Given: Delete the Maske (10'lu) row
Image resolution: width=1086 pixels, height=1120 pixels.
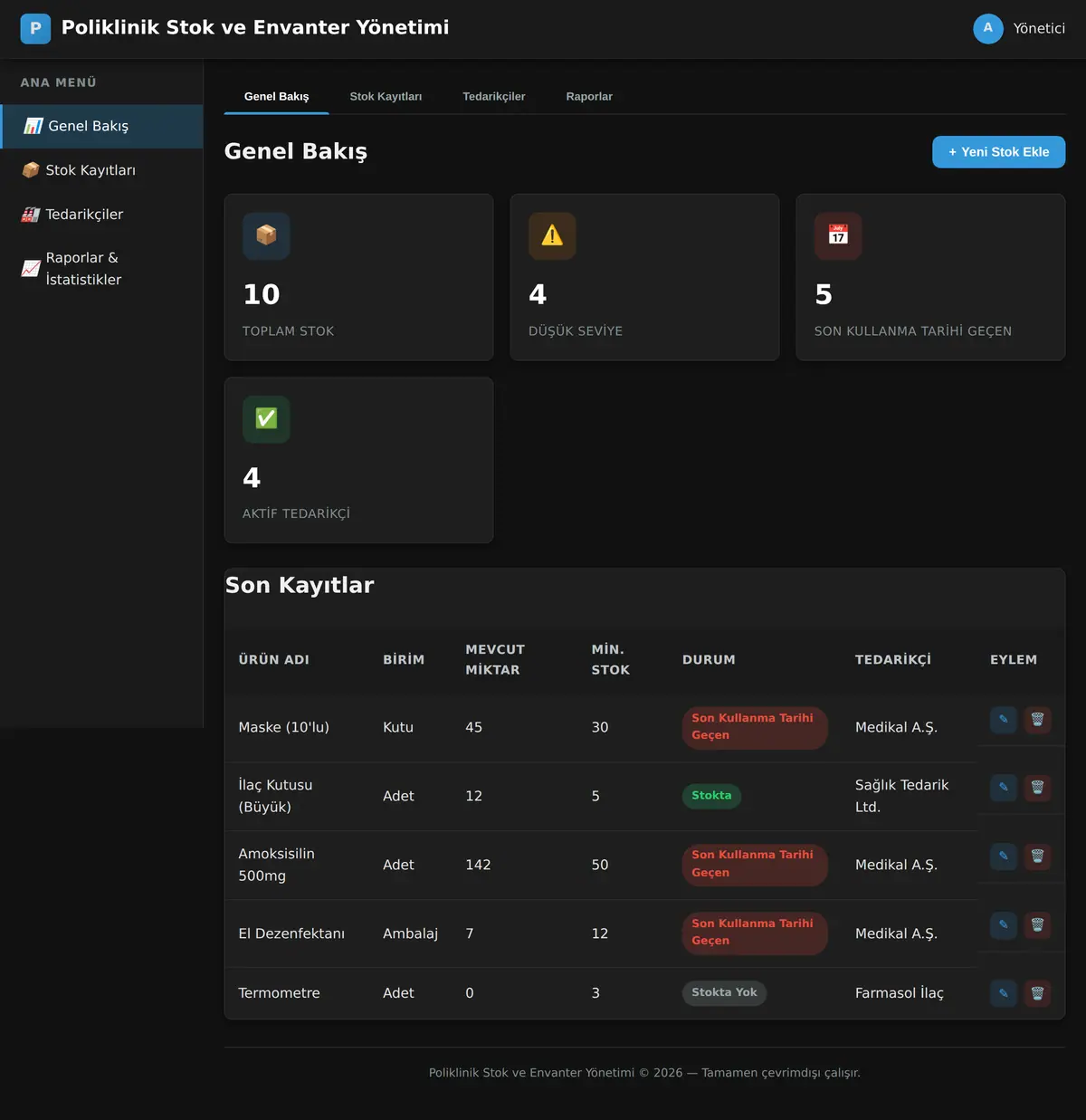Looking at the screenshot, I should 1037,720.
